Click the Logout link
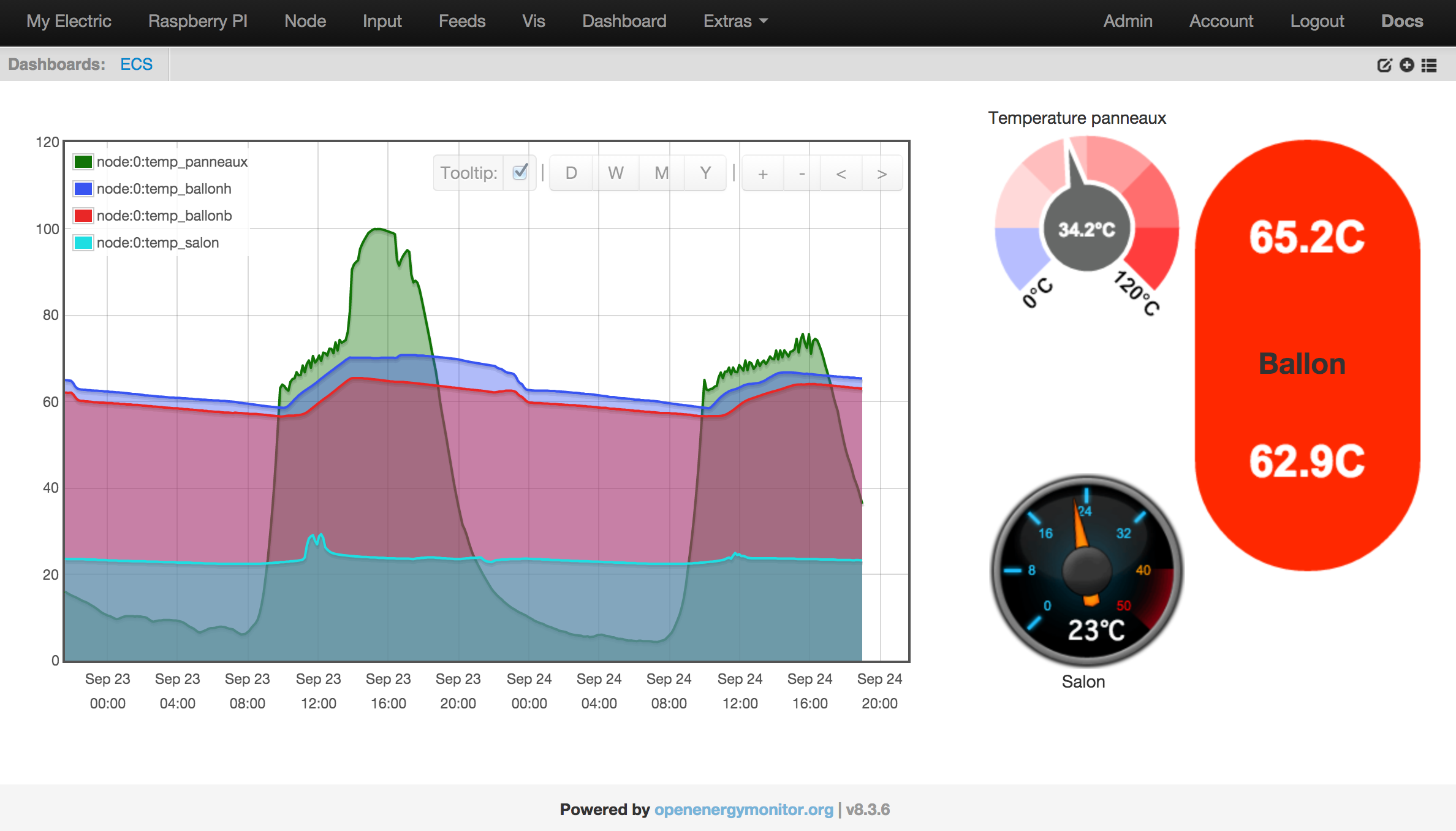Screen dimensions: 1456x831 point(1317,21)
